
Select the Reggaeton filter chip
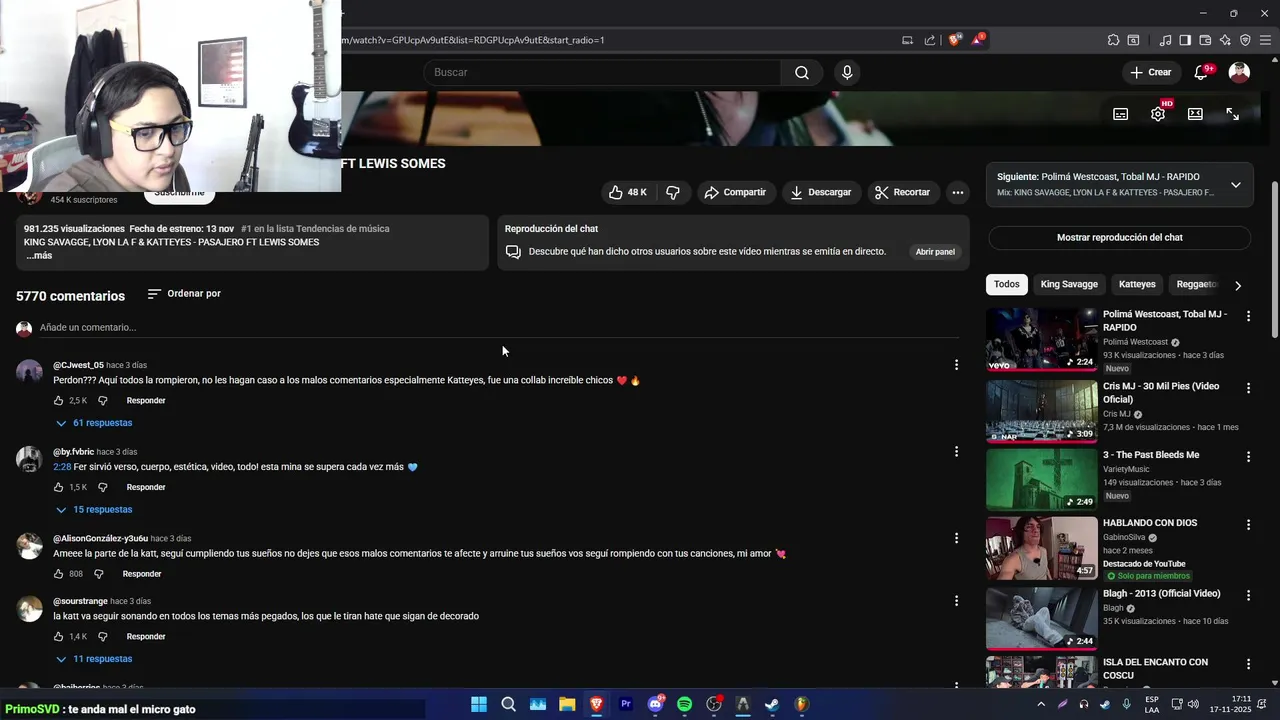tap(1196, 284)
